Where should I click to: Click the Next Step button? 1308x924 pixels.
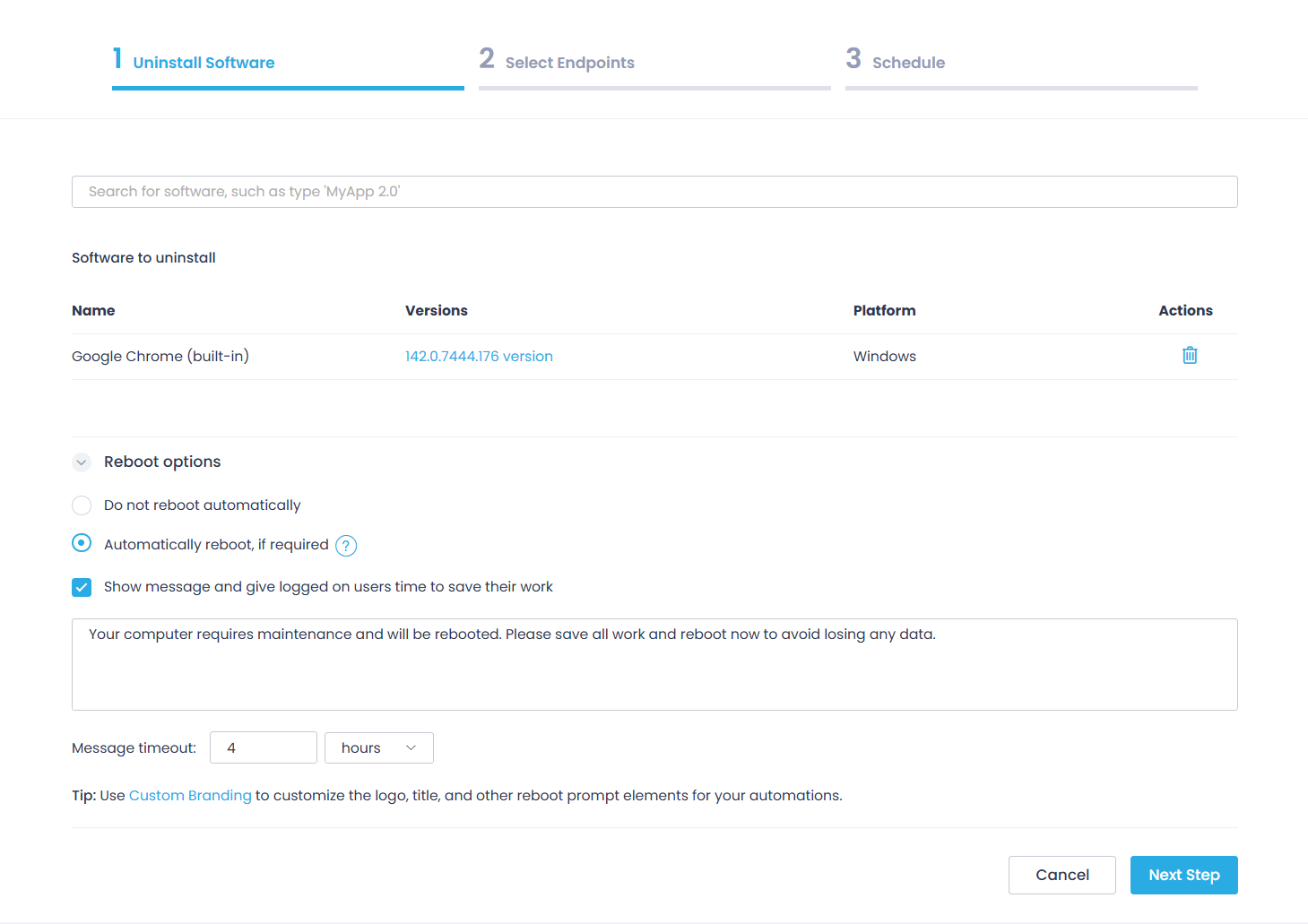[x=1183, y=875]
